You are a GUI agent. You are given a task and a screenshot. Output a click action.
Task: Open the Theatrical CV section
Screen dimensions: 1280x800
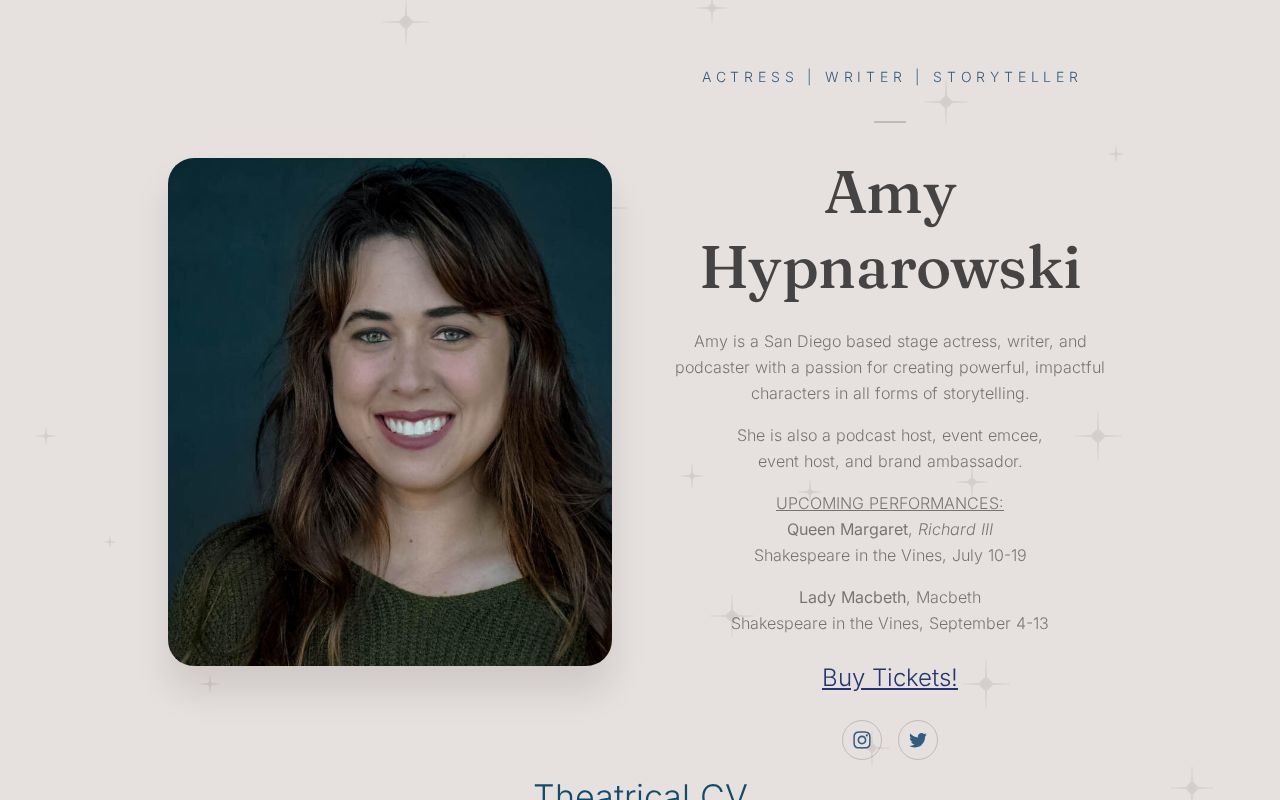640,790
